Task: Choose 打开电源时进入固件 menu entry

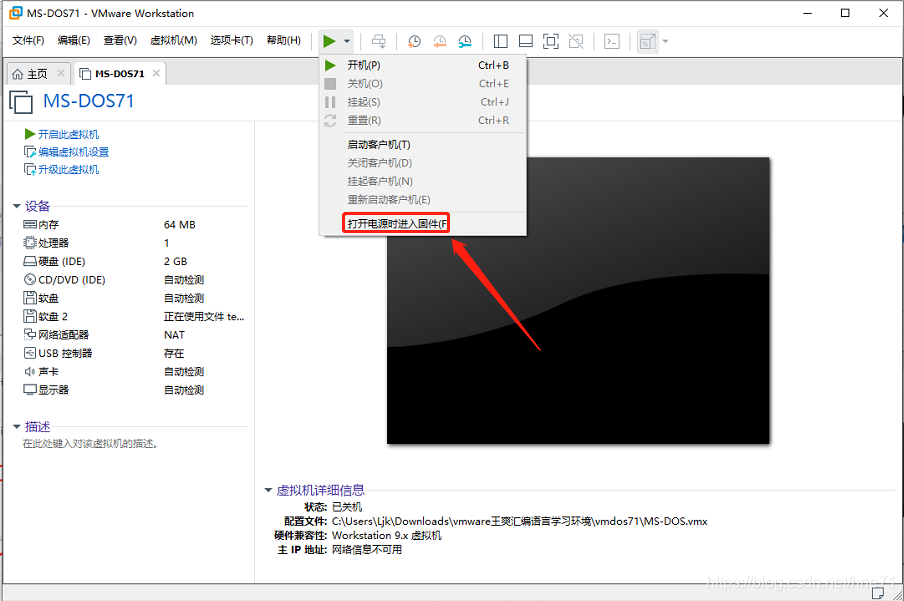Action: point(423,224)
